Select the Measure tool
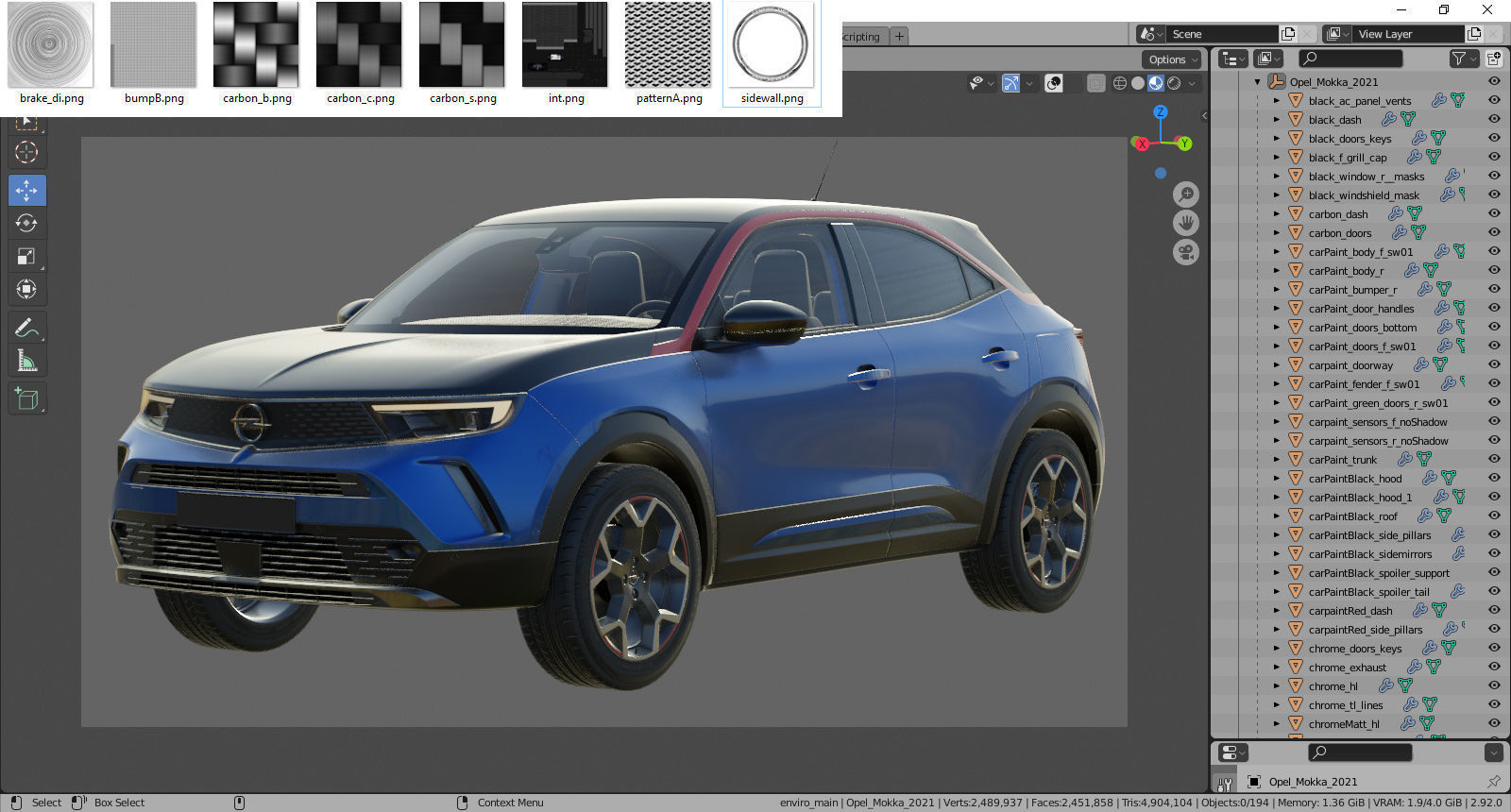The height and width of the screenshot is (812, 1511). [x=26, y=361]
